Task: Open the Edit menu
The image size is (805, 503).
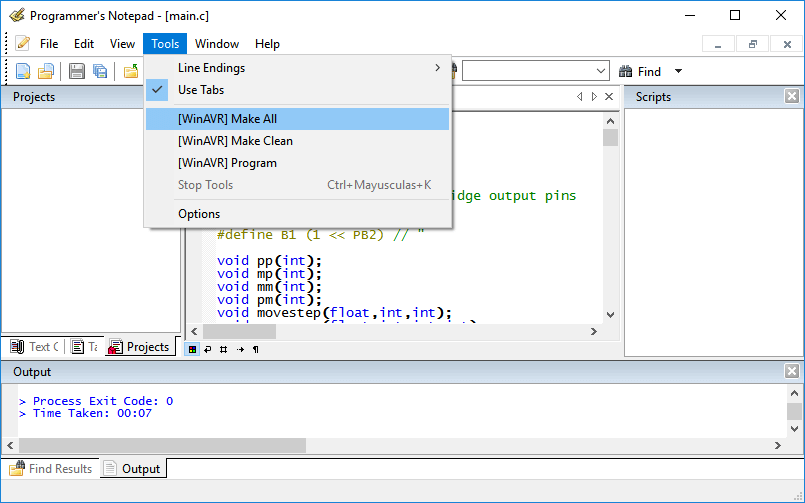Action: 84,44
